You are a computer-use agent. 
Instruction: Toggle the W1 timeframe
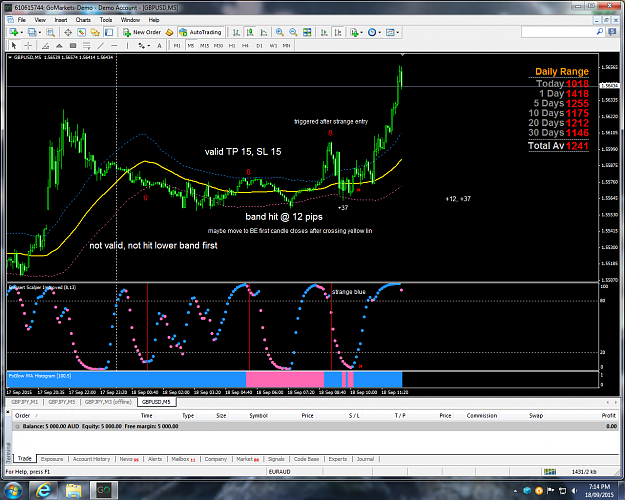click(x=273, y=45)
